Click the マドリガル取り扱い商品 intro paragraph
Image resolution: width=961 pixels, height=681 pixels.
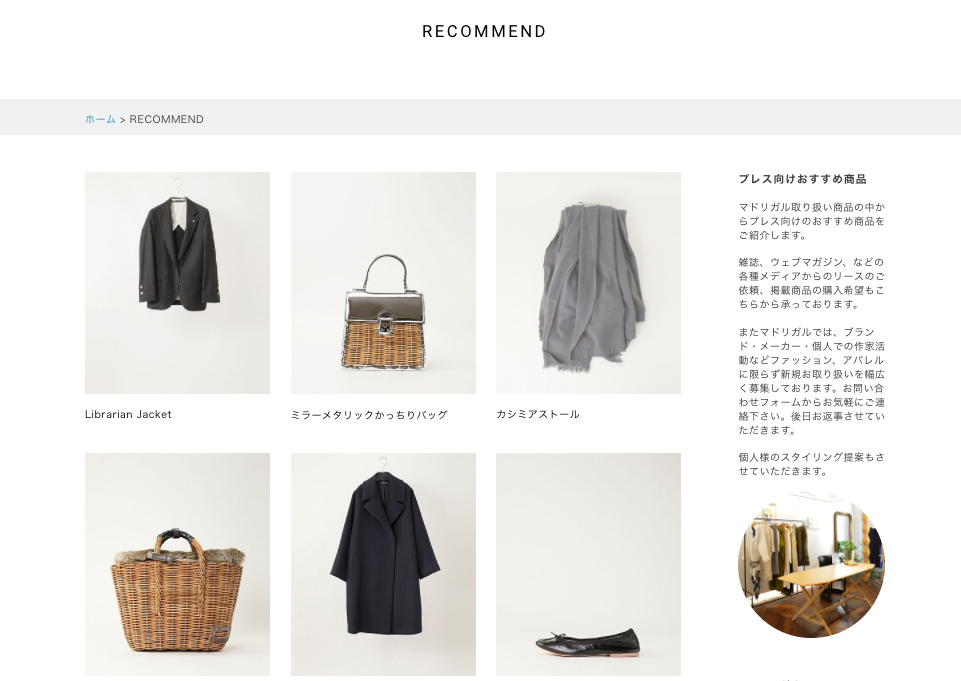tap(811, 221)
